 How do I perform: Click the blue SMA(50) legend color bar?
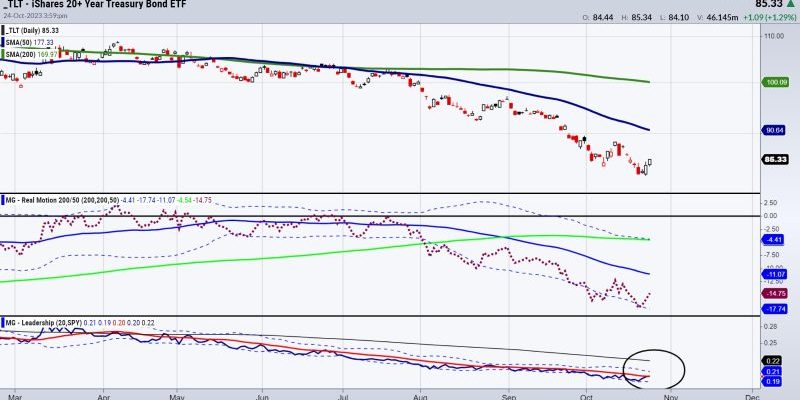4,42
